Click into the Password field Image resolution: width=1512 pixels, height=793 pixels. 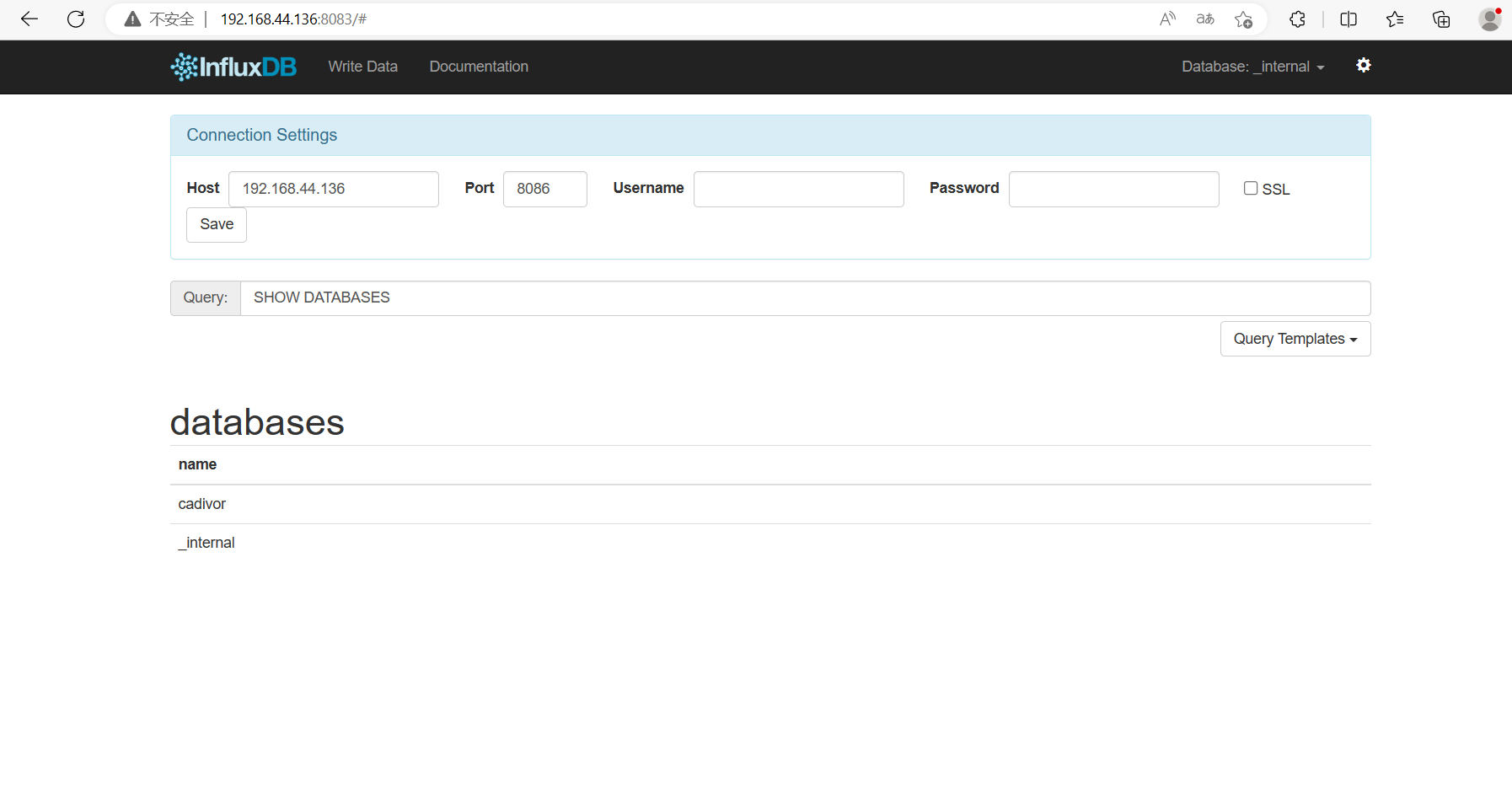1114,189
